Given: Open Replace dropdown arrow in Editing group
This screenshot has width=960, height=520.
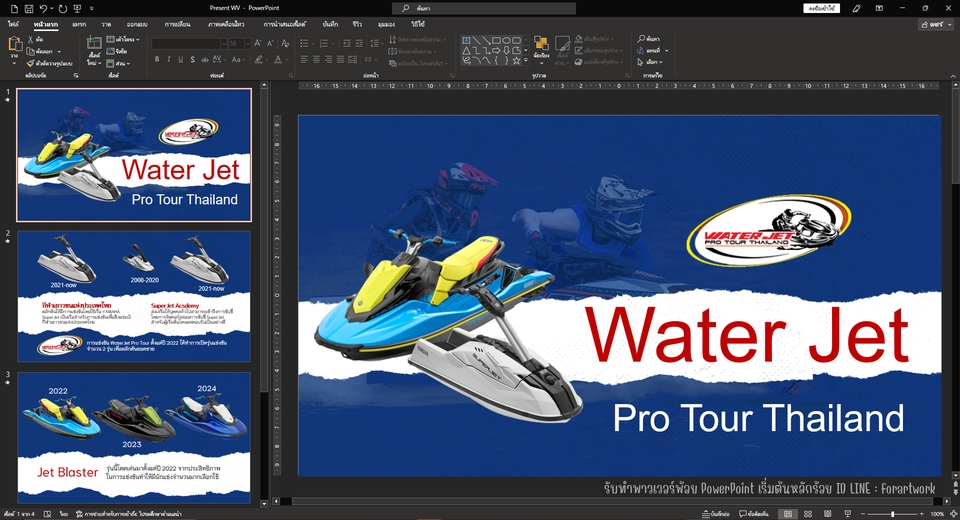Looking at the screenshot, I should click(x=667, y=51).
